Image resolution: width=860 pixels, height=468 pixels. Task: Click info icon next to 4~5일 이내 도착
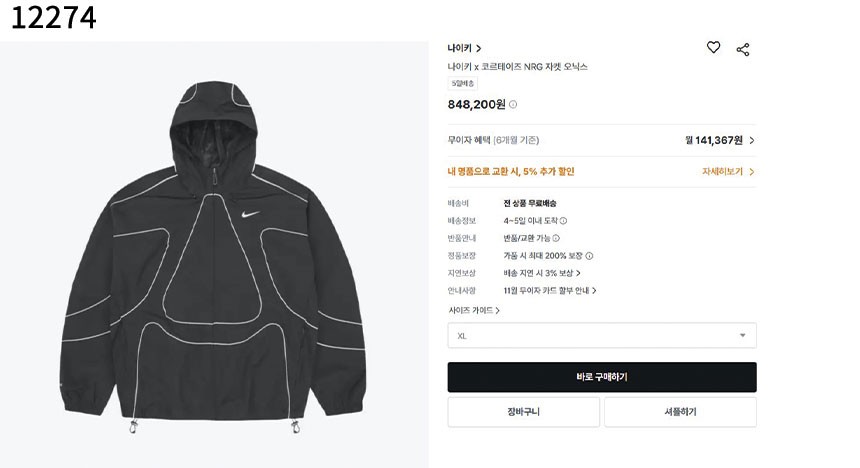coord(563,221)
